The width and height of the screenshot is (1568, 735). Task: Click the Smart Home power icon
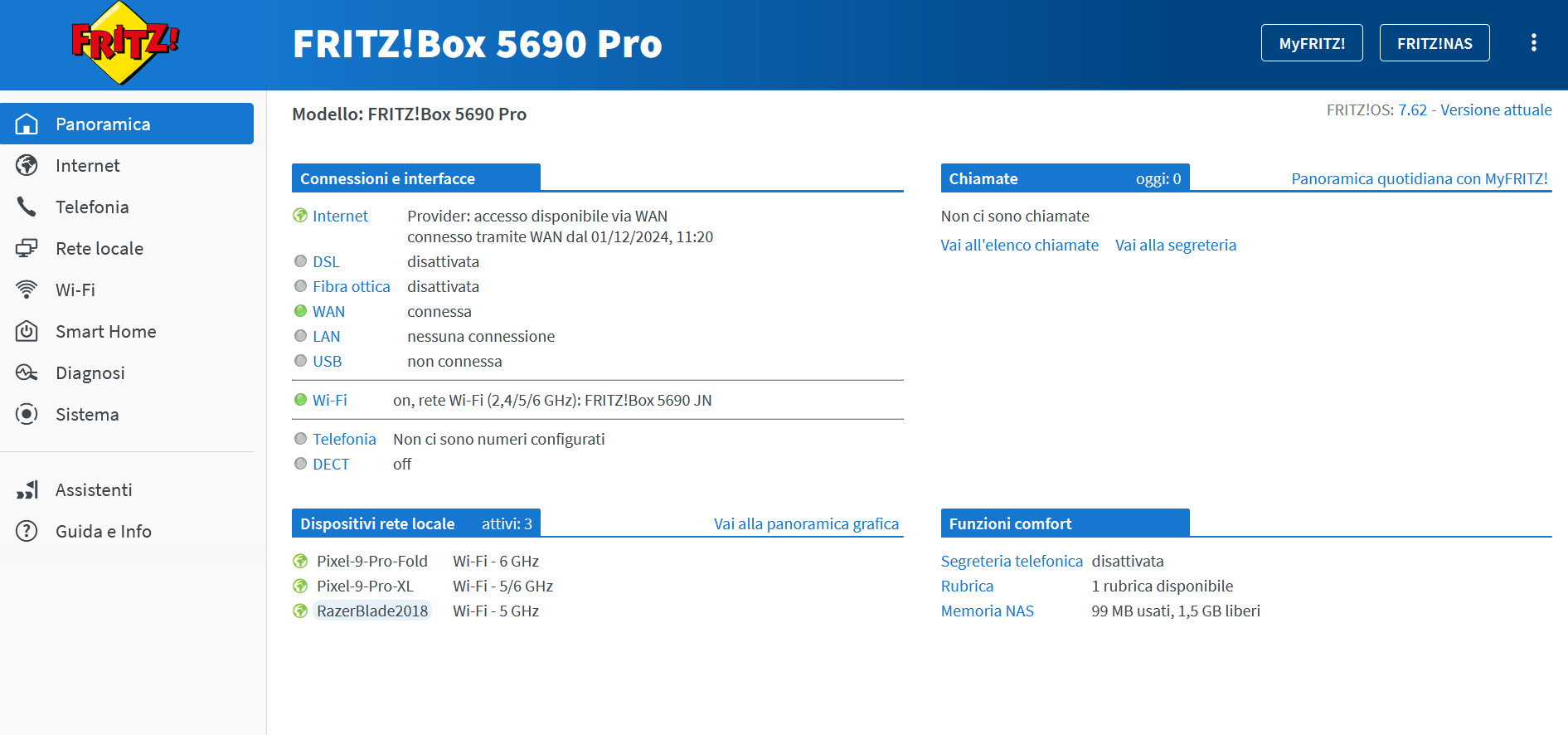27,331
